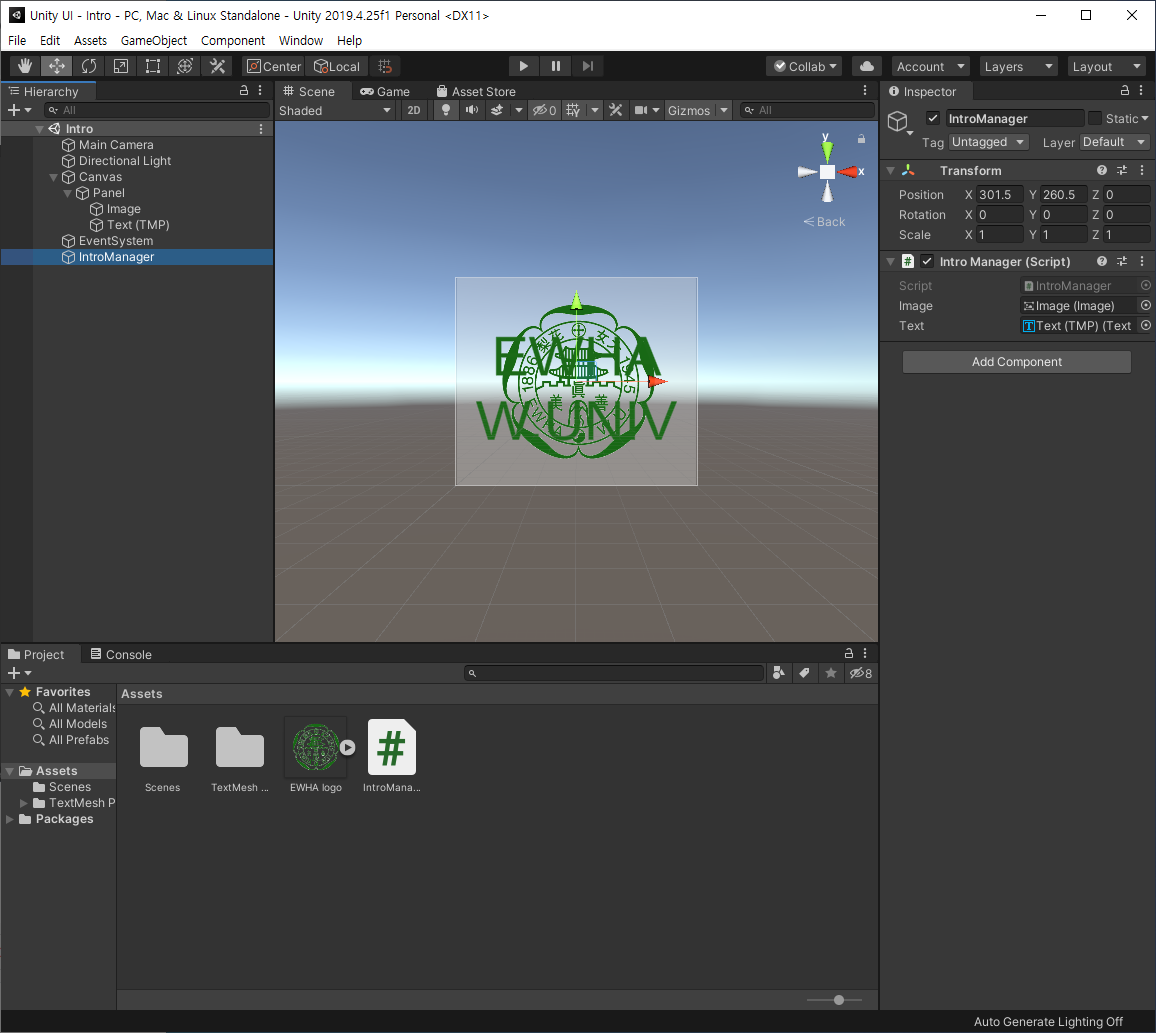Lock the Project panel
The width and height of the screenshot is (1156, 1033).
click(849, 653)
